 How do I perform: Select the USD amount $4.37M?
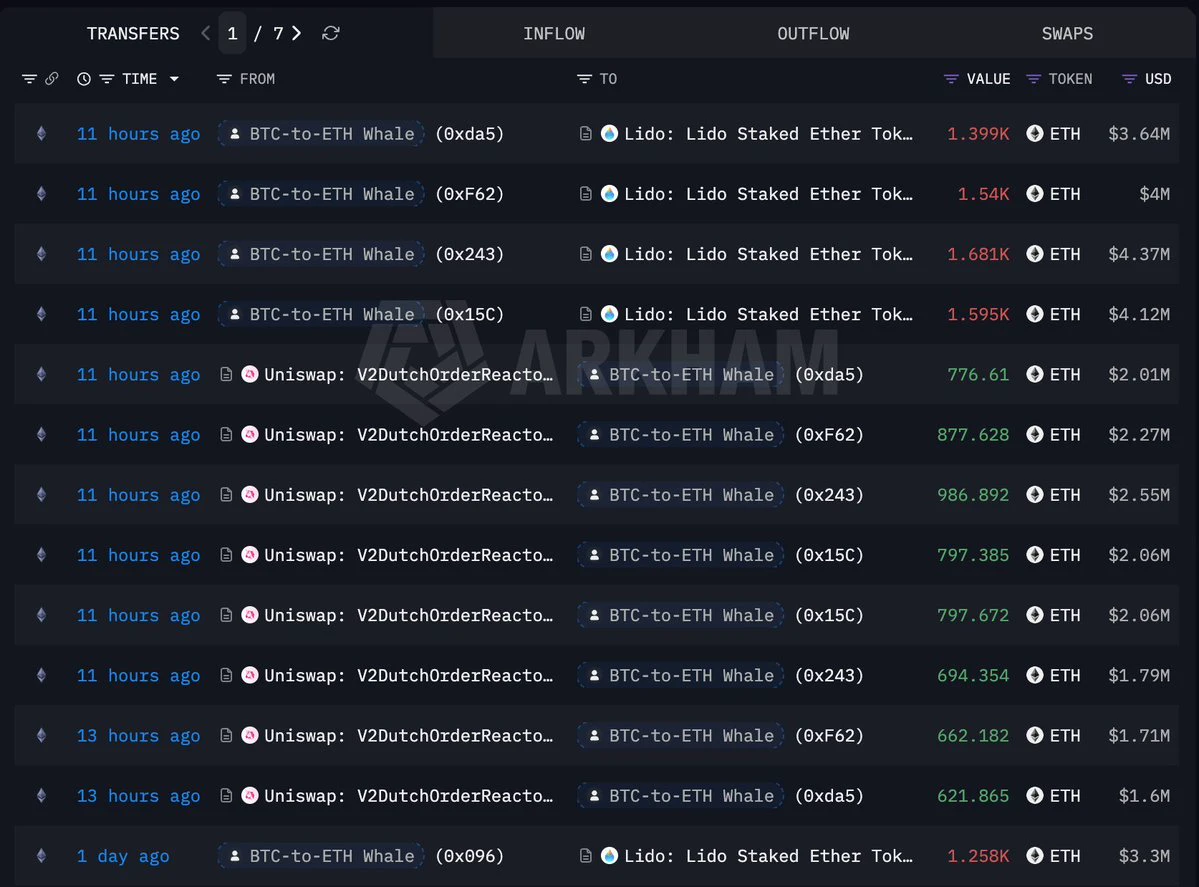[x=1139, y=254]
